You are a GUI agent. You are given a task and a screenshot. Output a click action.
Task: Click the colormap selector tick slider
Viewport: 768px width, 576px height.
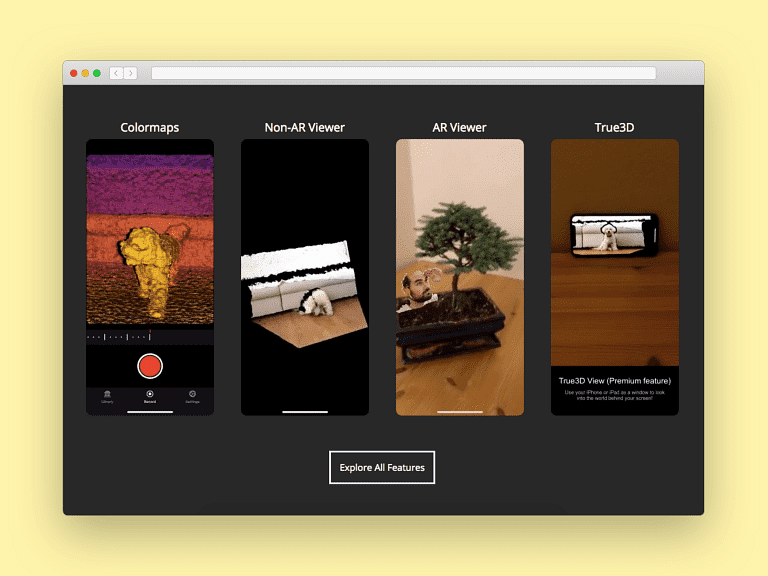coord(150,336)
